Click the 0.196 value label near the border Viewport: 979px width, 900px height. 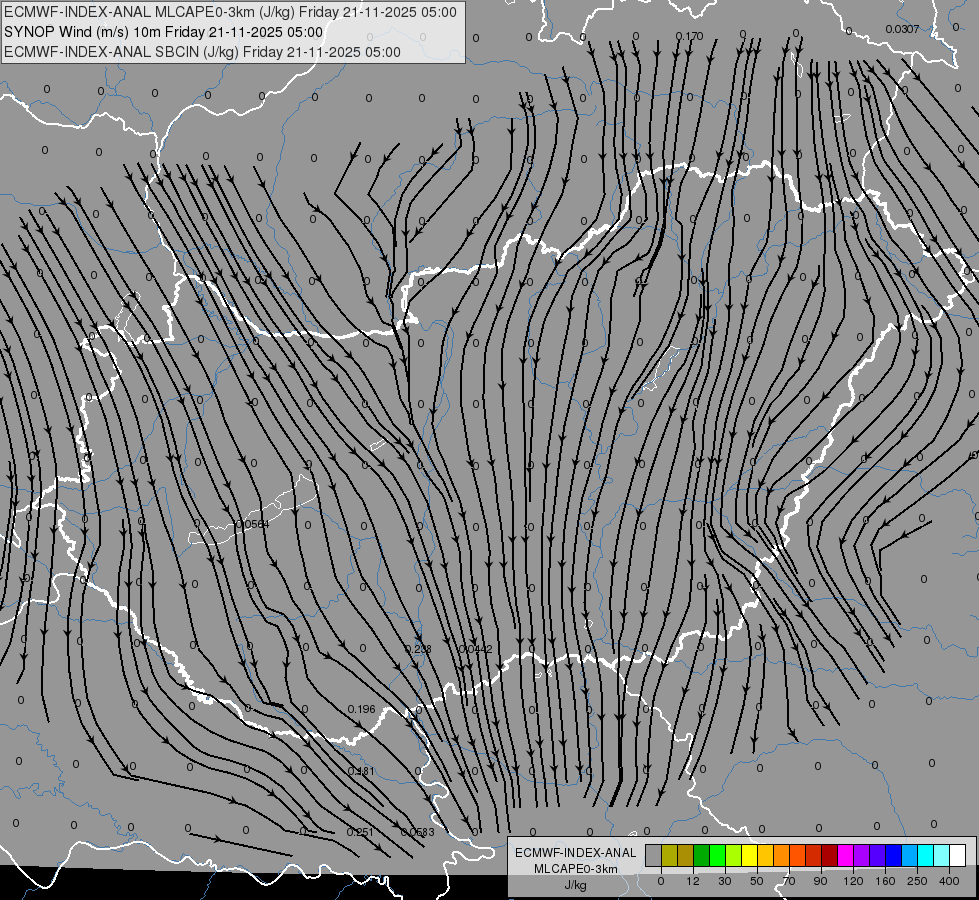click(362, 709)
